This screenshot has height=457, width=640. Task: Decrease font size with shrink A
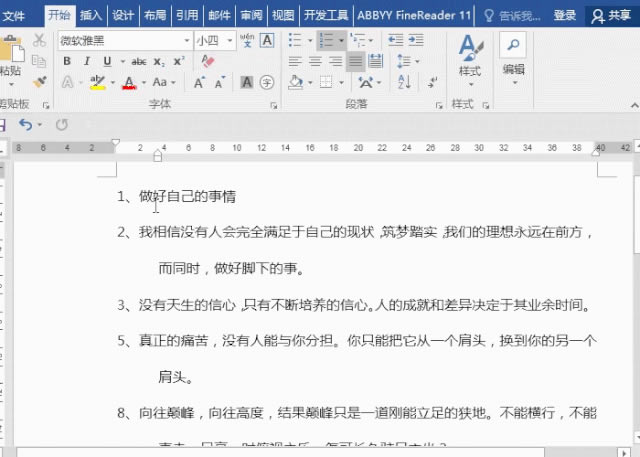click(x=220, y=82)
